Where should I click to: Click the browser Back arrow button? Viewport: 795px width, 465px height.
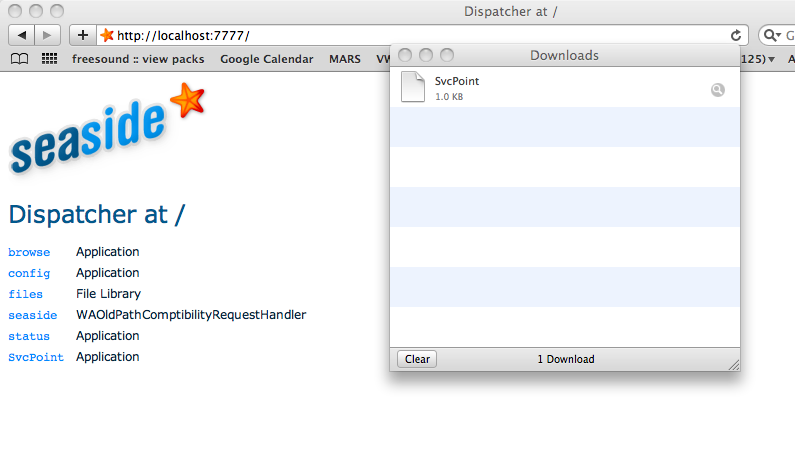(x=22, y=35)
